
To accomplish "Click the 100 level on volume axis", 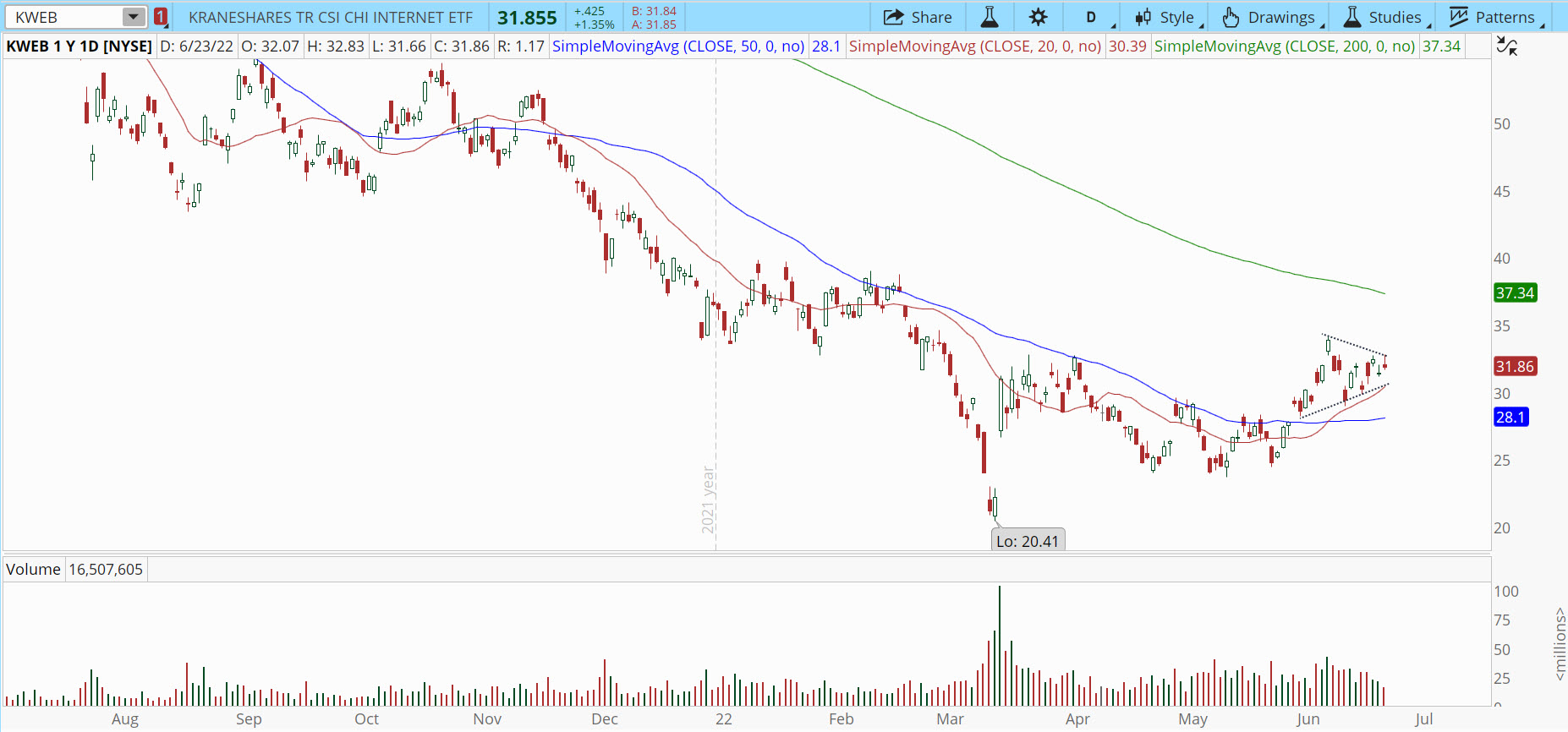I will tap(1506, 592).
